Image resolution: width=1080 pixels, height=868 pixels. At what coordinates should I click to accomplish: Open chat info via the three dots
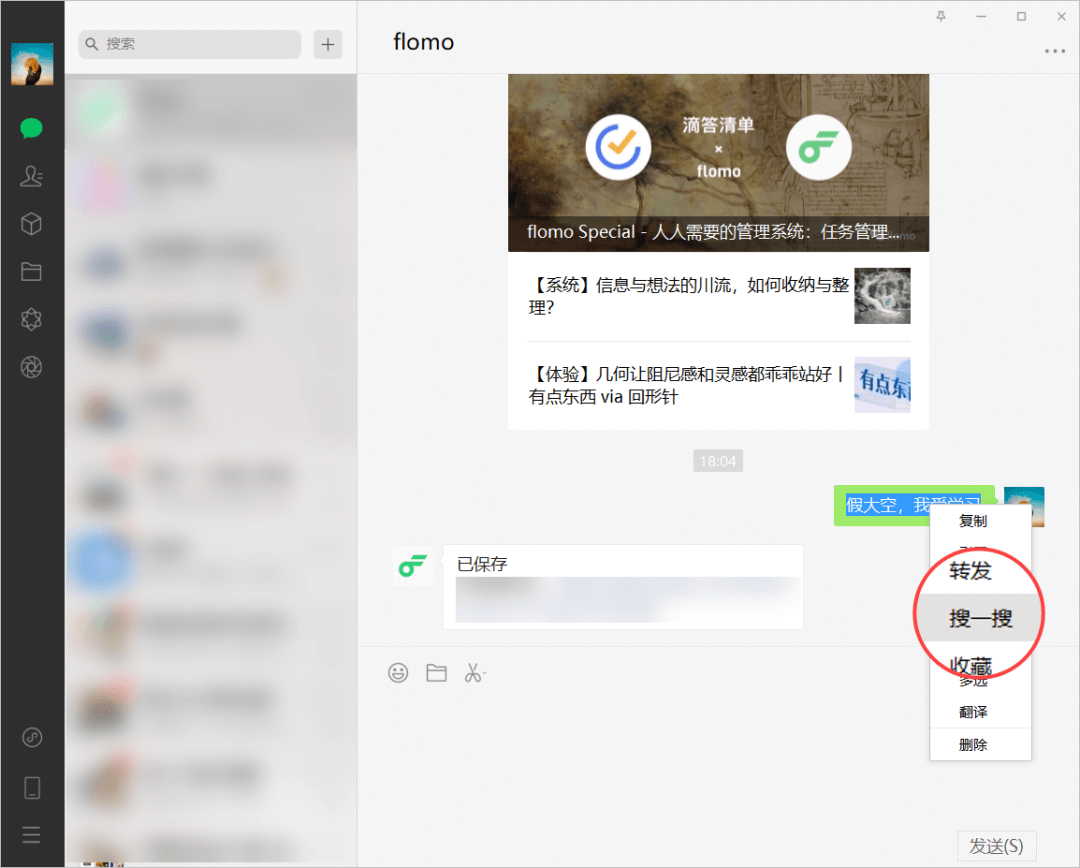[1055, 51]
